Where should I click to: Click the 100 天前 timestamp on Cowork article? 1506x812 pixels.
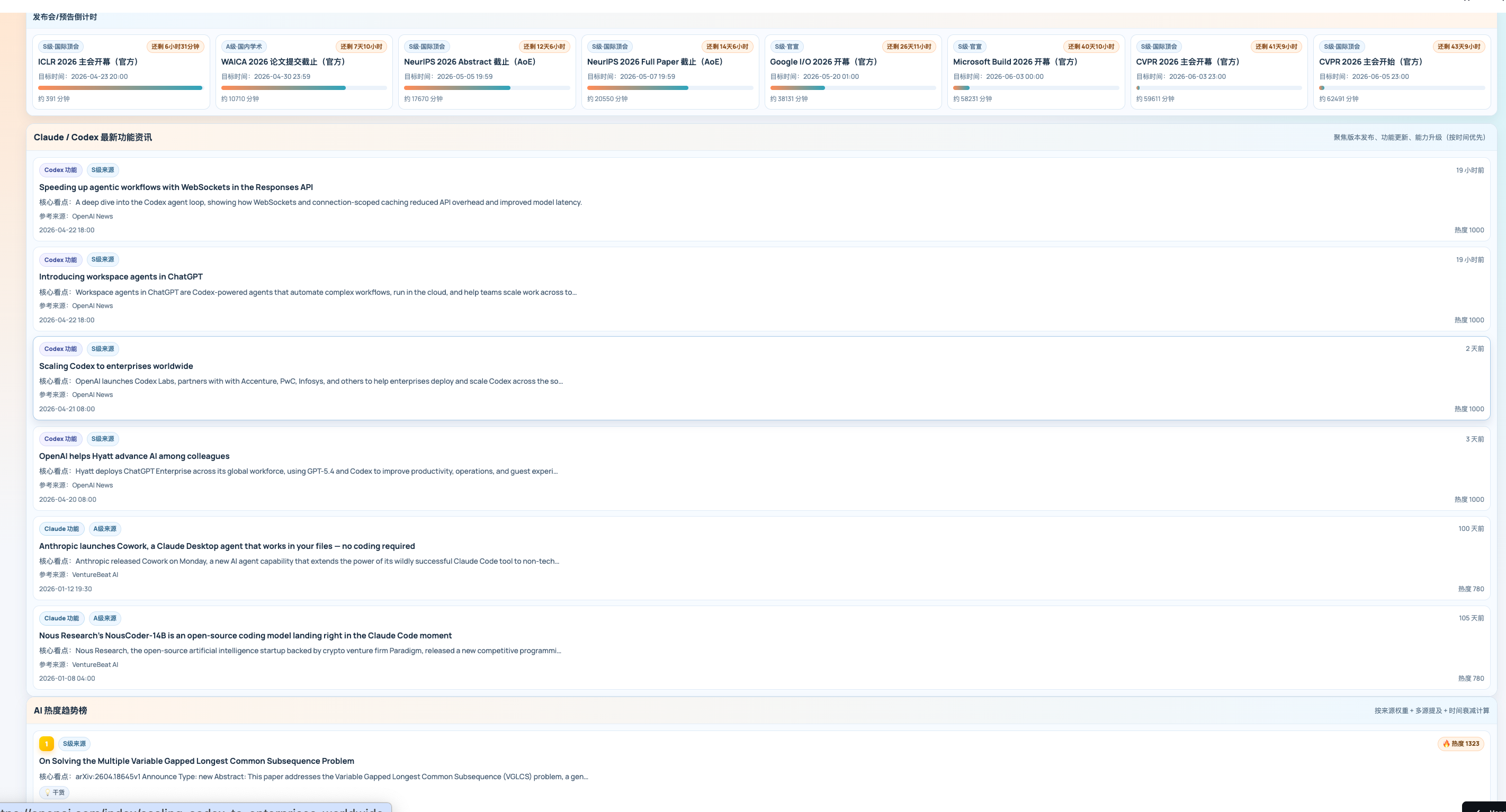[x=1471, y=528]
